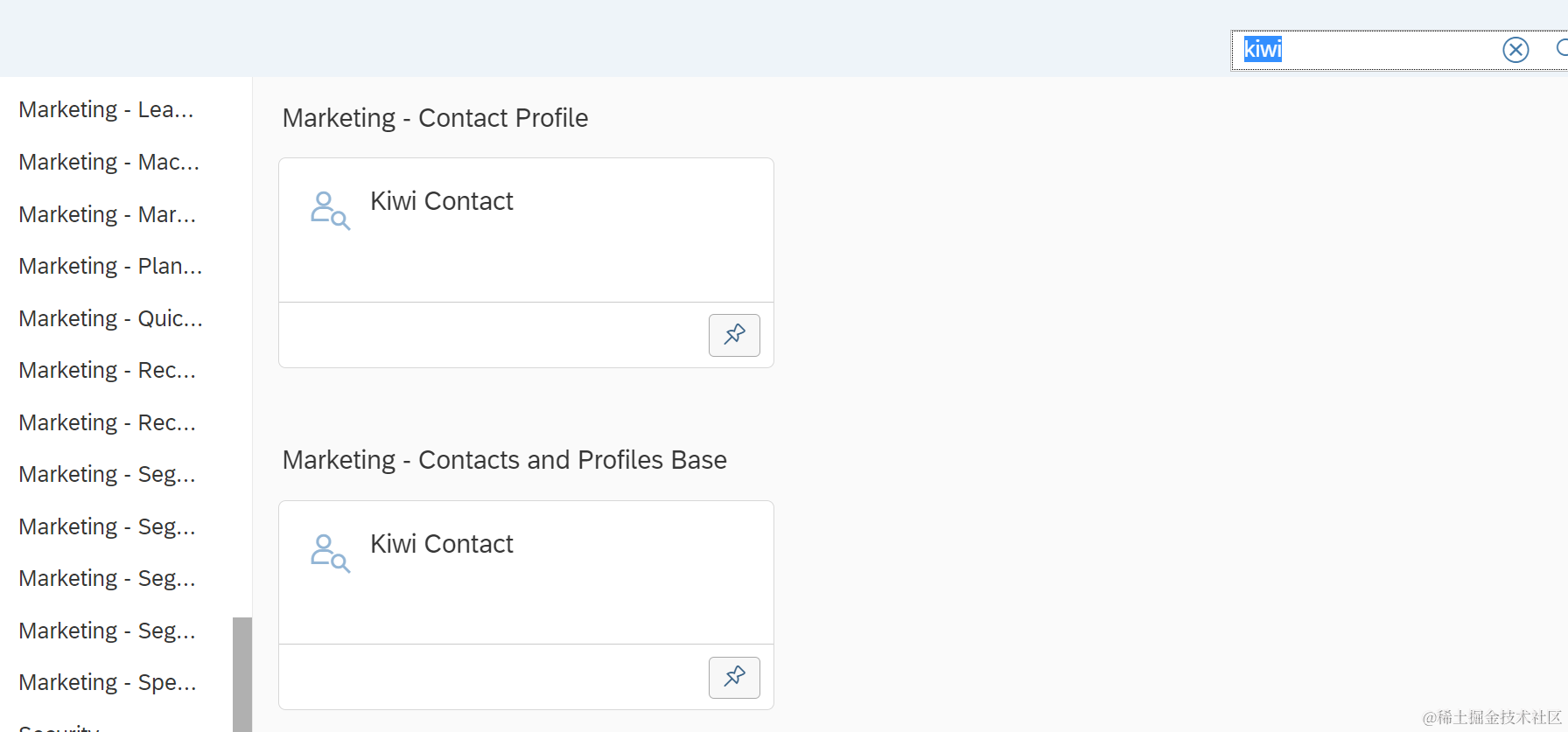Clear the kiwi search text with the X icon
The image size is (1568, 732).
1515,50
